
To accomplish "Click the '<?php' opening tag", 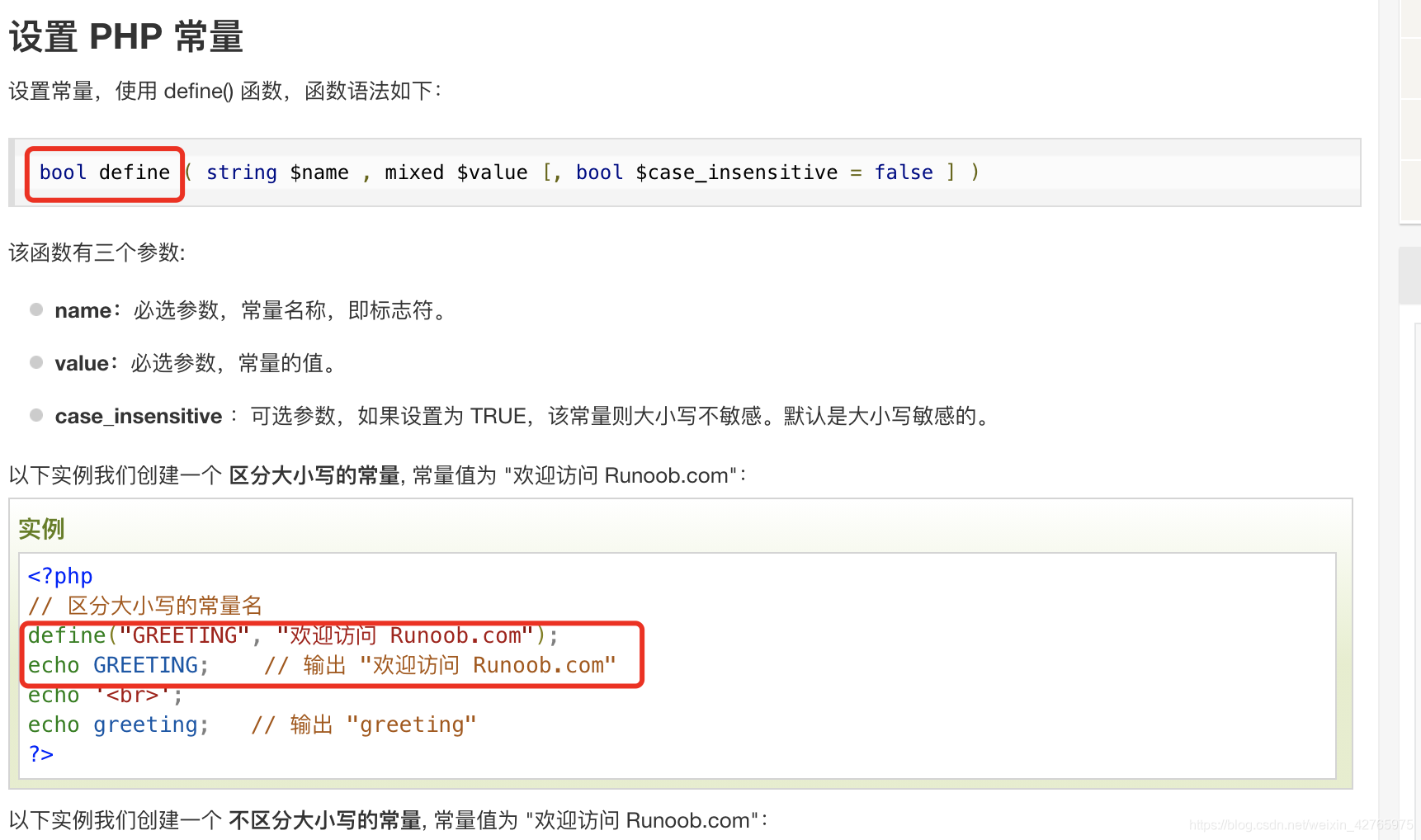I will point(60,576).
